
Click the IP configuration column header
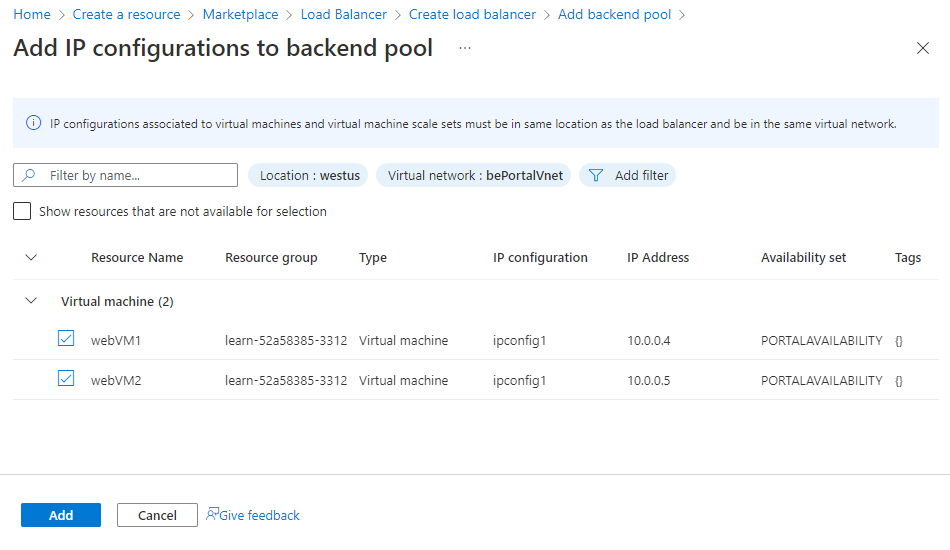[x=540, y=257]
